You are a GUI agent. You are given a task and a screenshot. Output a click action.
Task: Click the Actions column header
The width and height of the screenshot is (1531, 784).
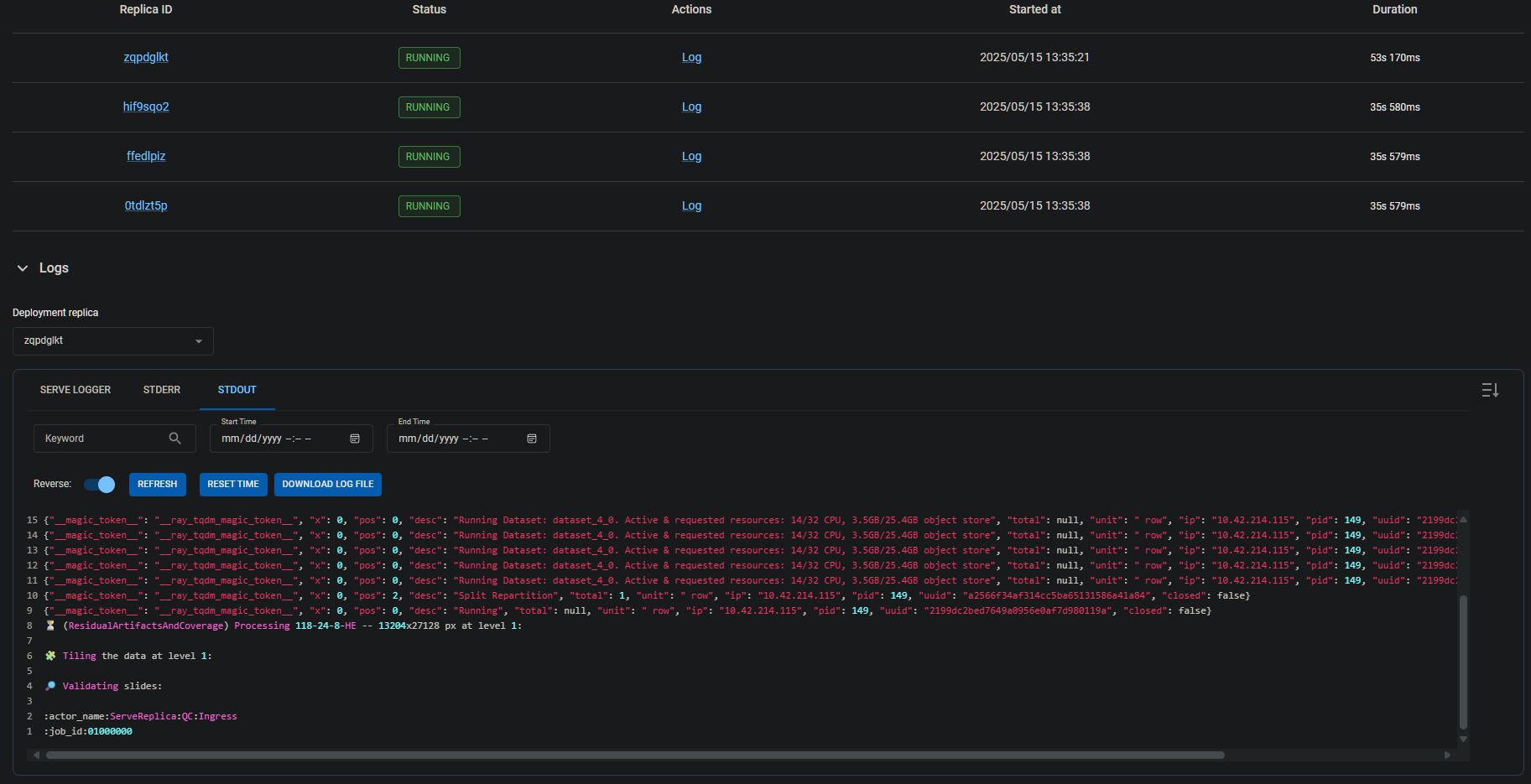tap(691, 9)
